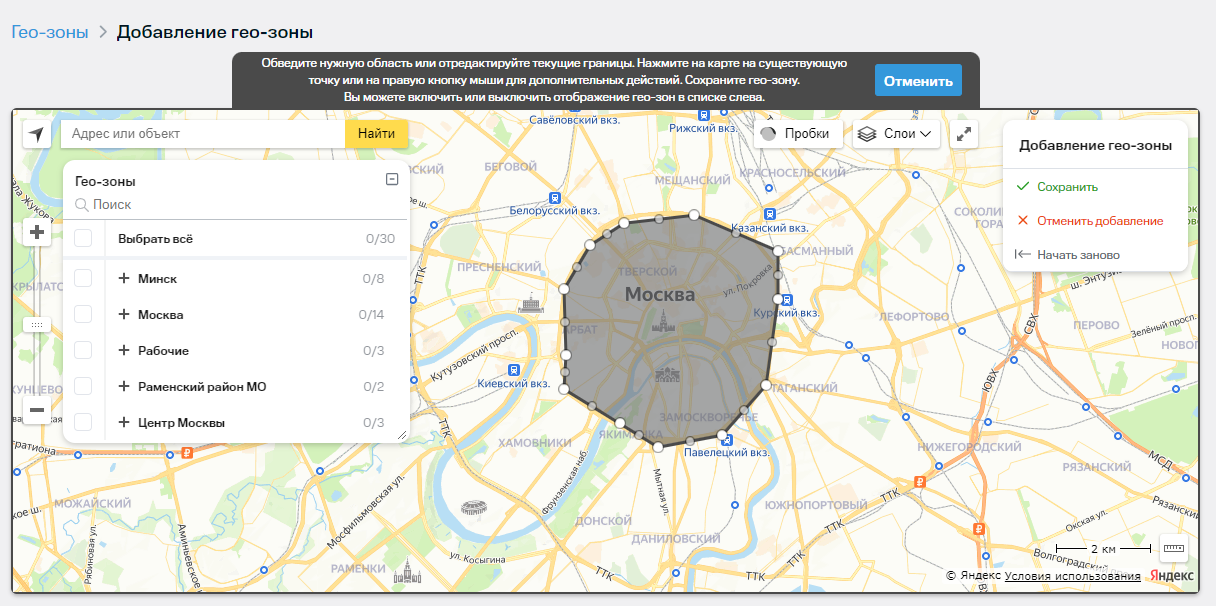Click the Павелецкий вкз. metro icon
Viewport: 1216px width, 606px height.
(x=726, y=439)
